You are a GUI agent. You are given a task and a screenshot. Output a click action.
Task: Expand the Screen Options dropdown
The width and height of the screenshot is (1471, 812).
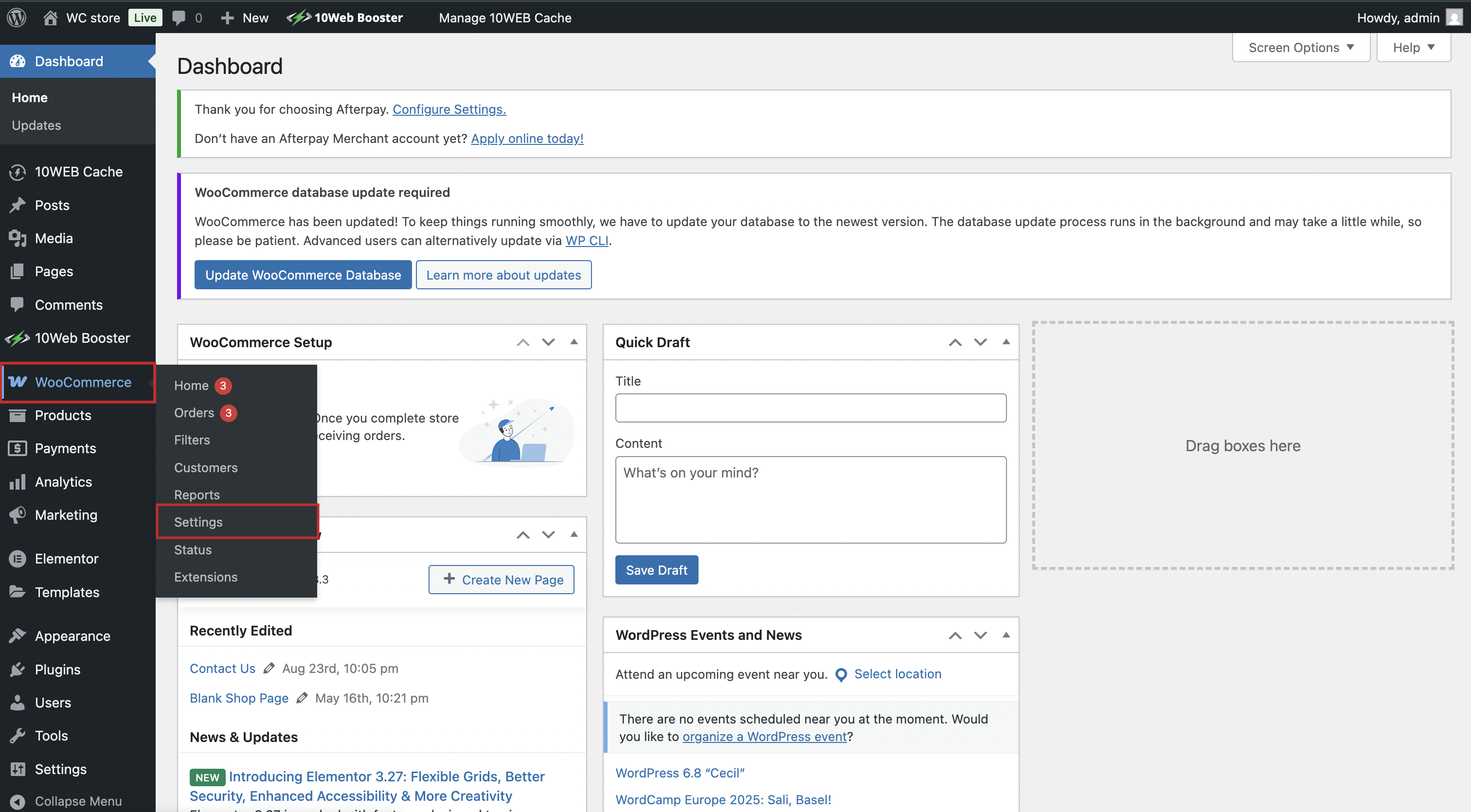click(x=1300, y=47)
